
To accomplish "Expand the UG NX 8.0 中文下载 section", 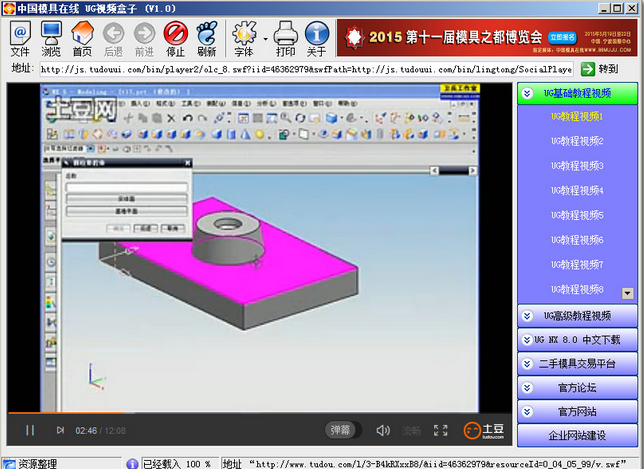I will click(x=577, y=340).
